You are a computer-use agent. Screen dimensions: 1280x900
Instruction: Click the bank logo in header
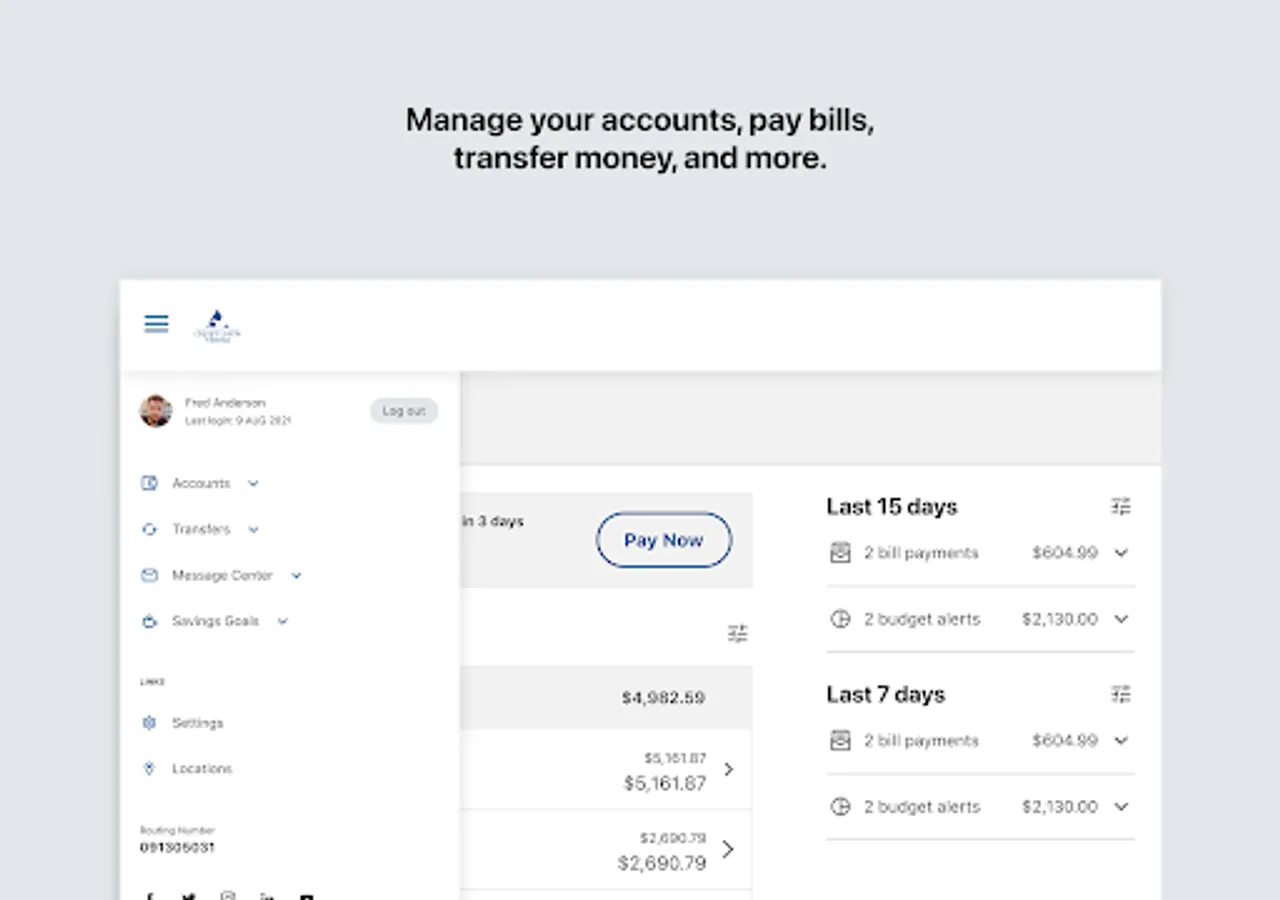pos(217,327)
